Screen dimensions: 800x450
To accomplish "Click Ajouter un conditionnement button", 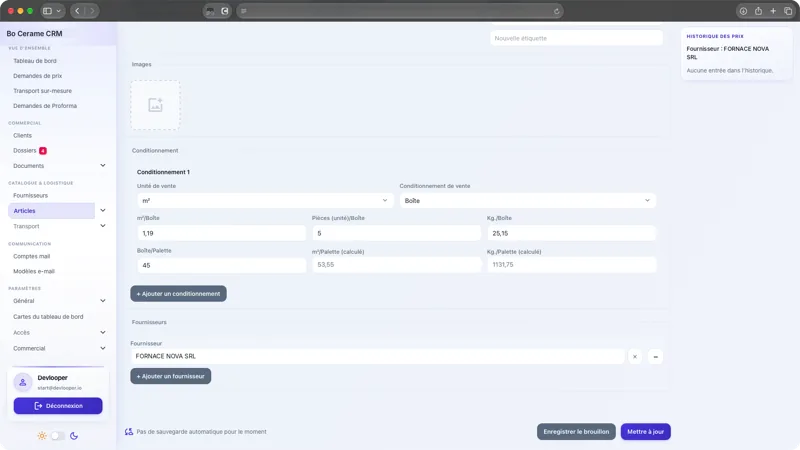I will coord(179,294).
